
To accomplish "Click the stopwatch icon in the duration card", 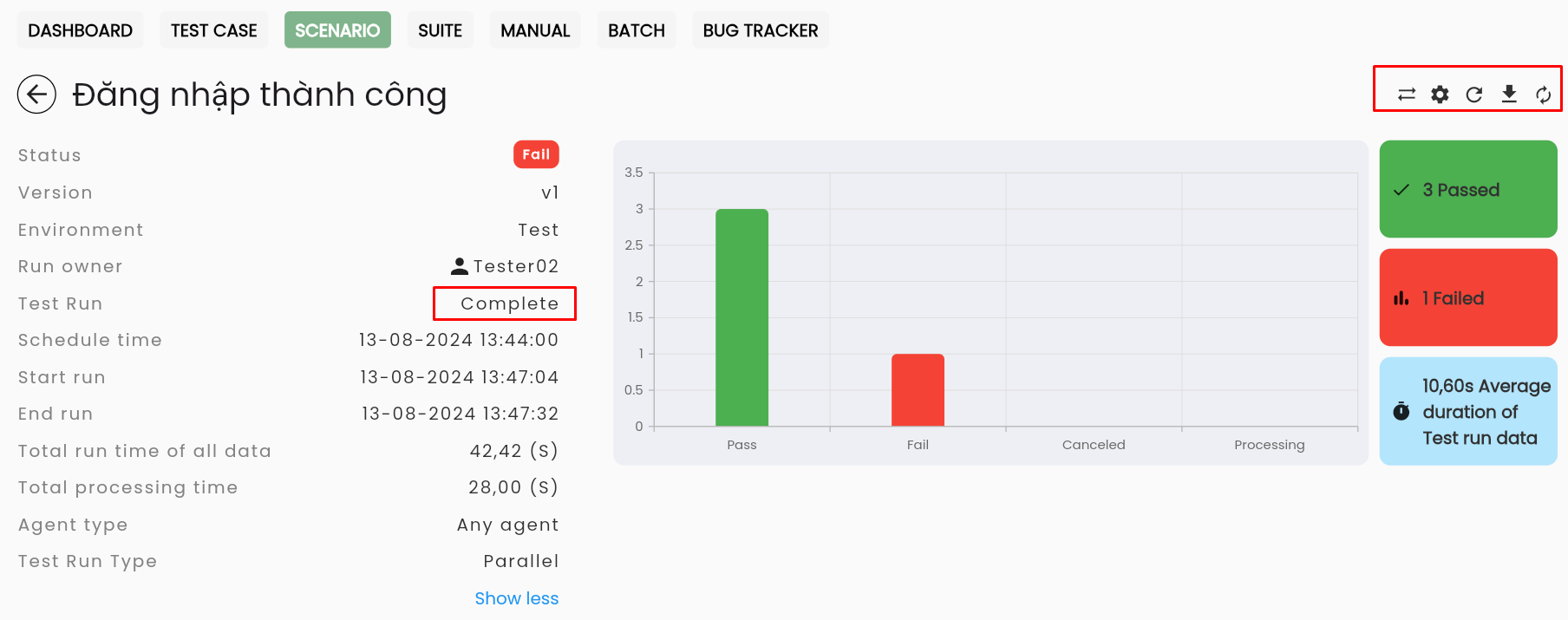I will [x=1401, y=411].
